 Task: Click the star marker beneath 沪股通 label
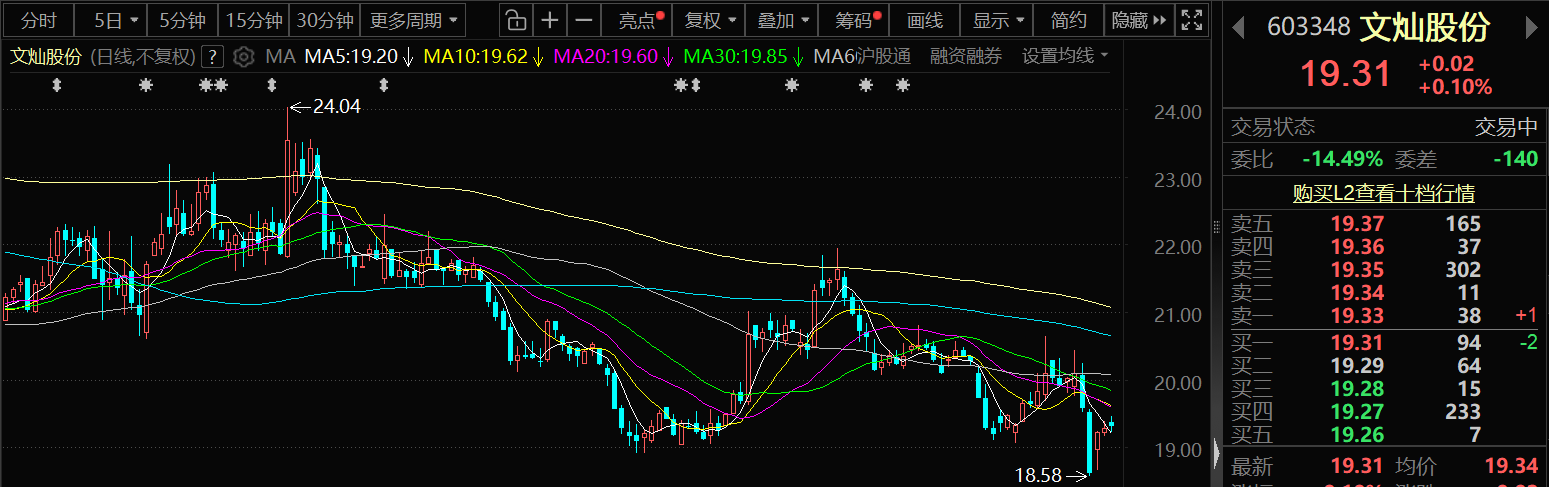coord(866,86)
